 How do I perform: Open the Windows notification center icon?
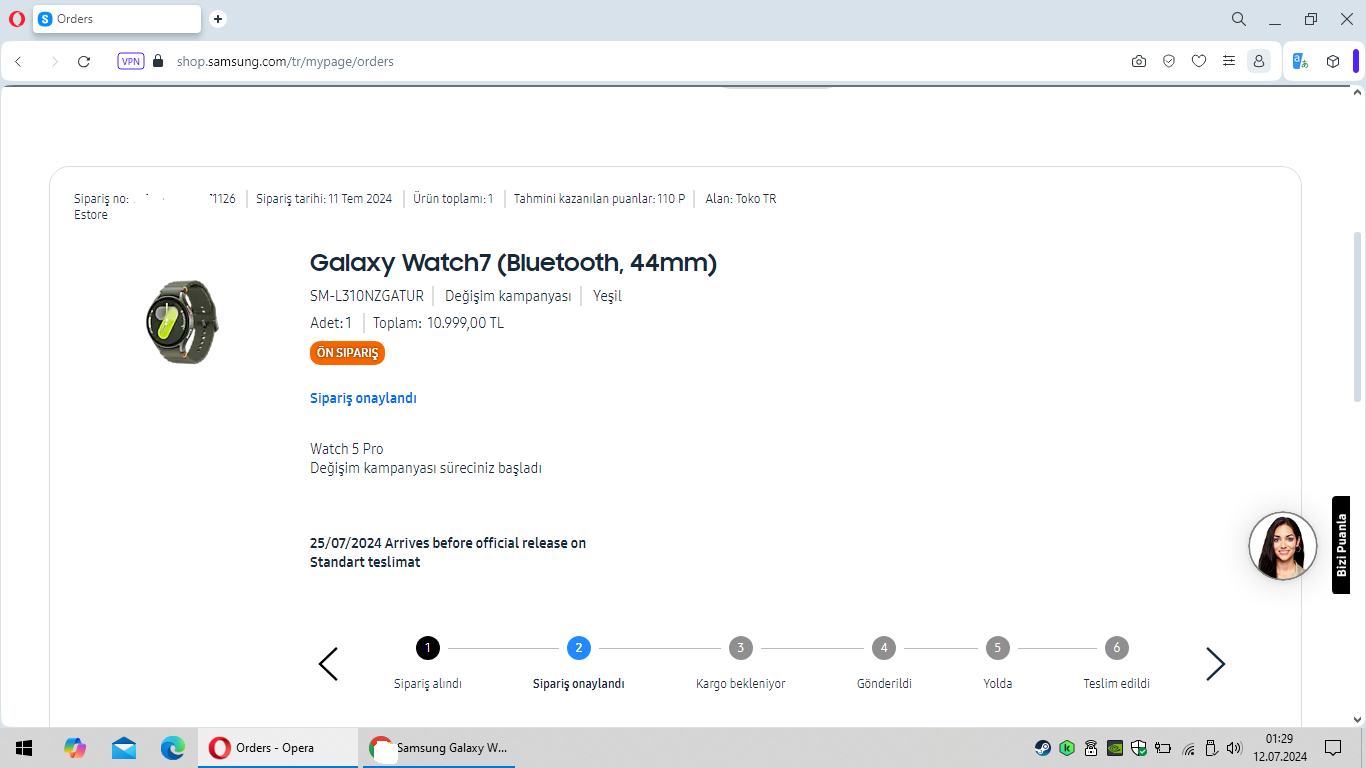[x=1333, y=748]
